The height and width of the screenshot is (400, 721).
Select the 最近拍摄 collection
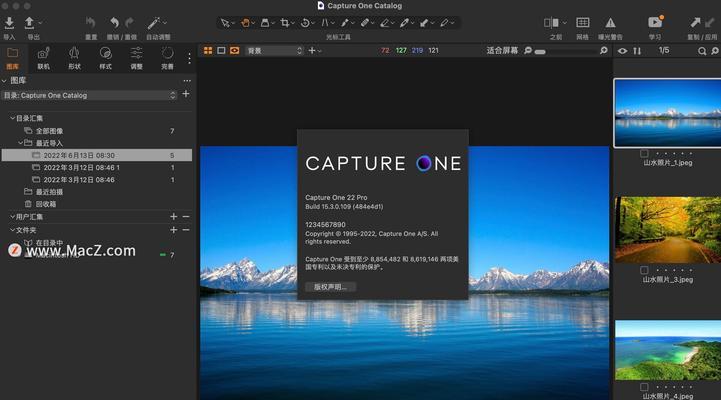click(x=49, y=191)
